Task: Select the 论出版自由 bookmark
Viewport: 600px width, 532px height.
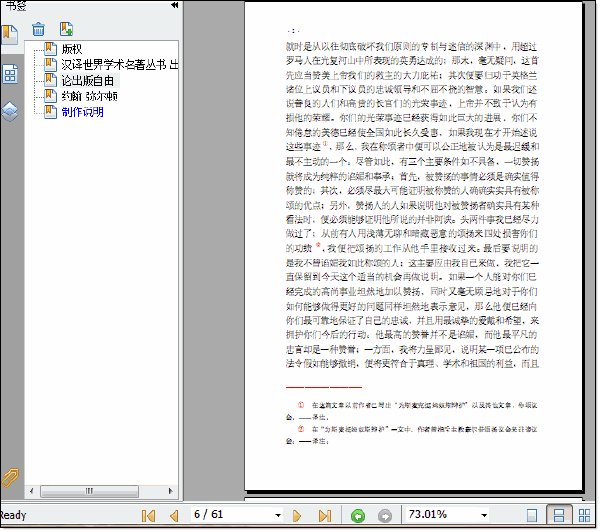Action: click(88, 80)
